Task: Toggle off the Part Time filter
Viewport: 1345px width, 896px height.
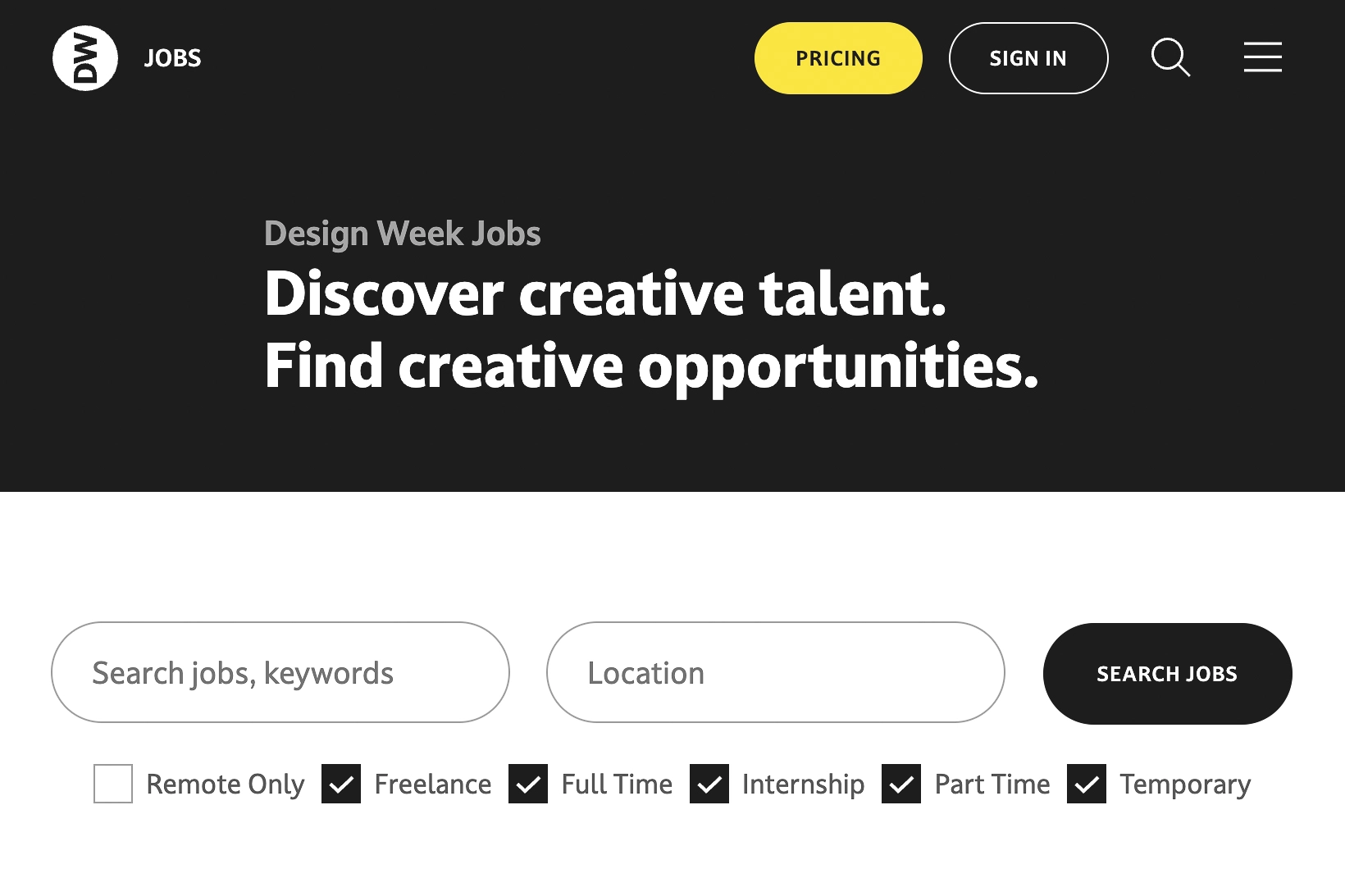Action: click(x=901, y=784)
